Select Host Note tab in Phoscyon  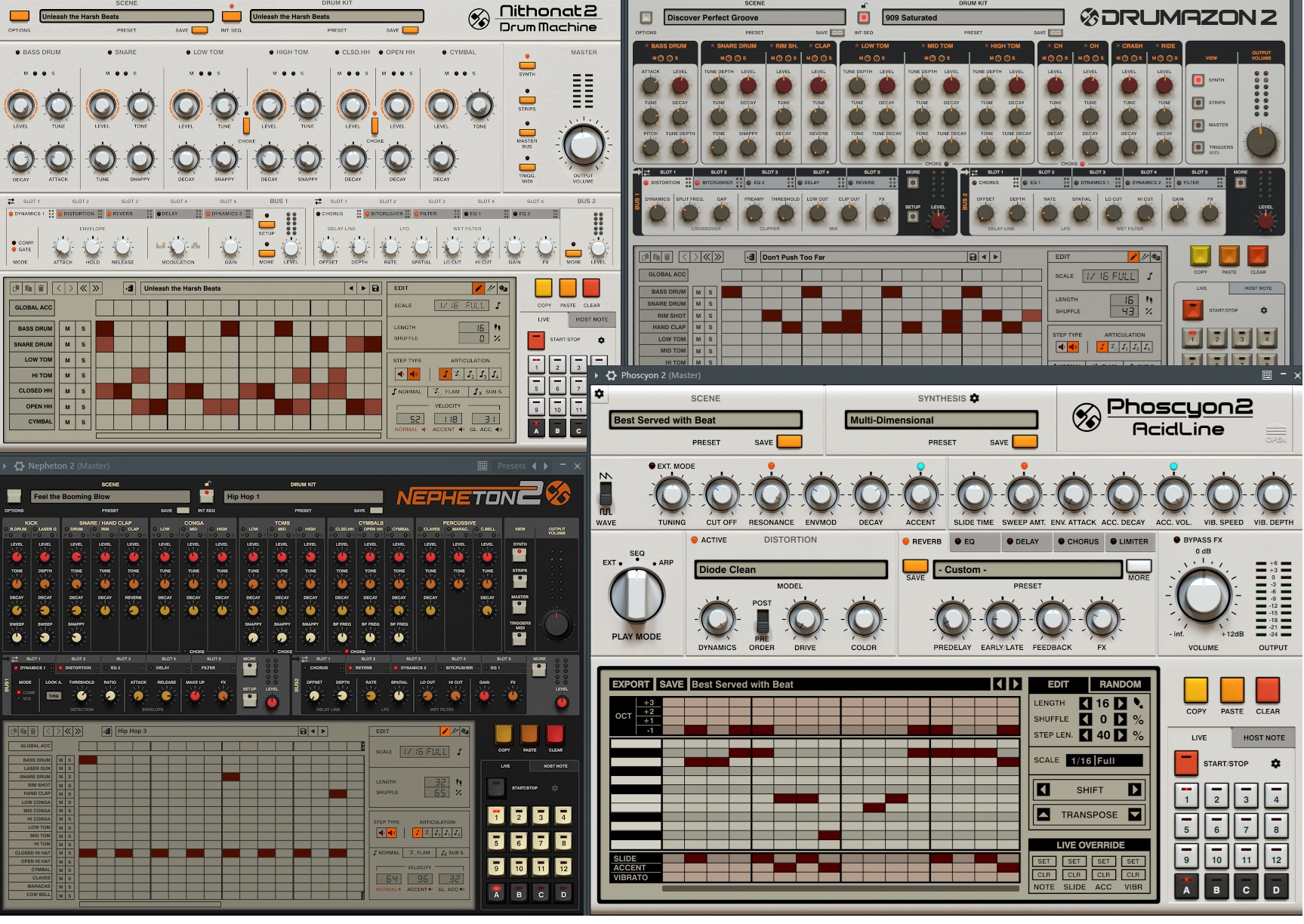click(x=1263, y=738)
